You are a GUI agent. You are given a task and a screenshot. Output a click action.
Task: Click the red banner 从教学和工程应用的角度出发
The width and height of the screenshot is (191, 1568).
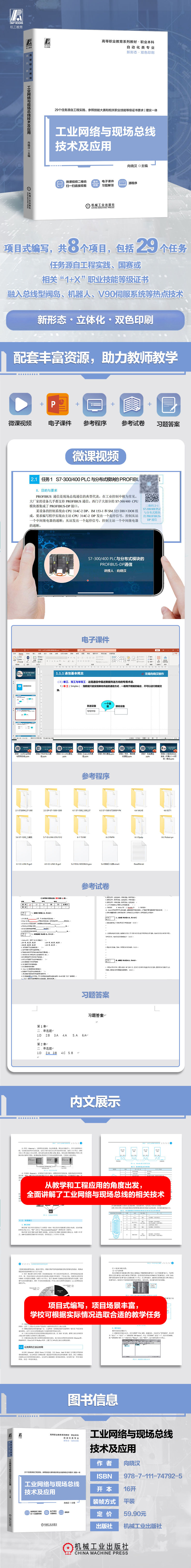pos(95,1189)
